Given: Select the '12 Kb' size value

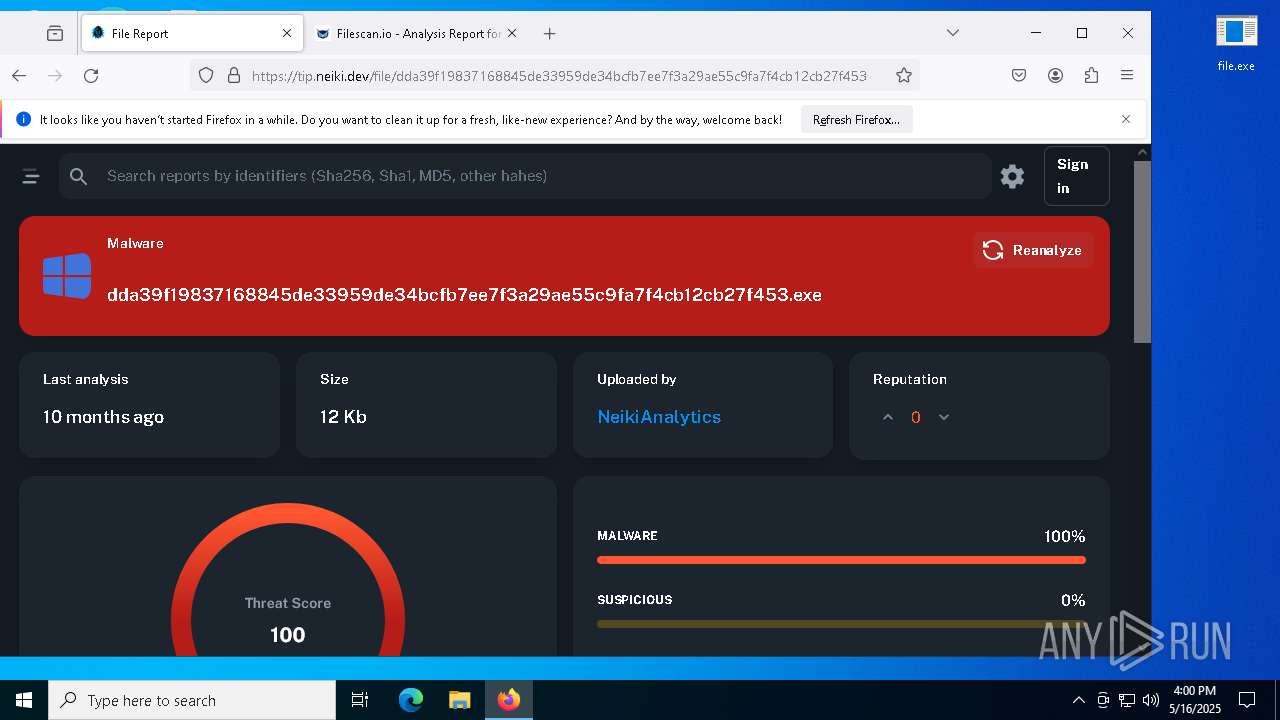Looking at the screenshot, I should click(x=343, y=417).
